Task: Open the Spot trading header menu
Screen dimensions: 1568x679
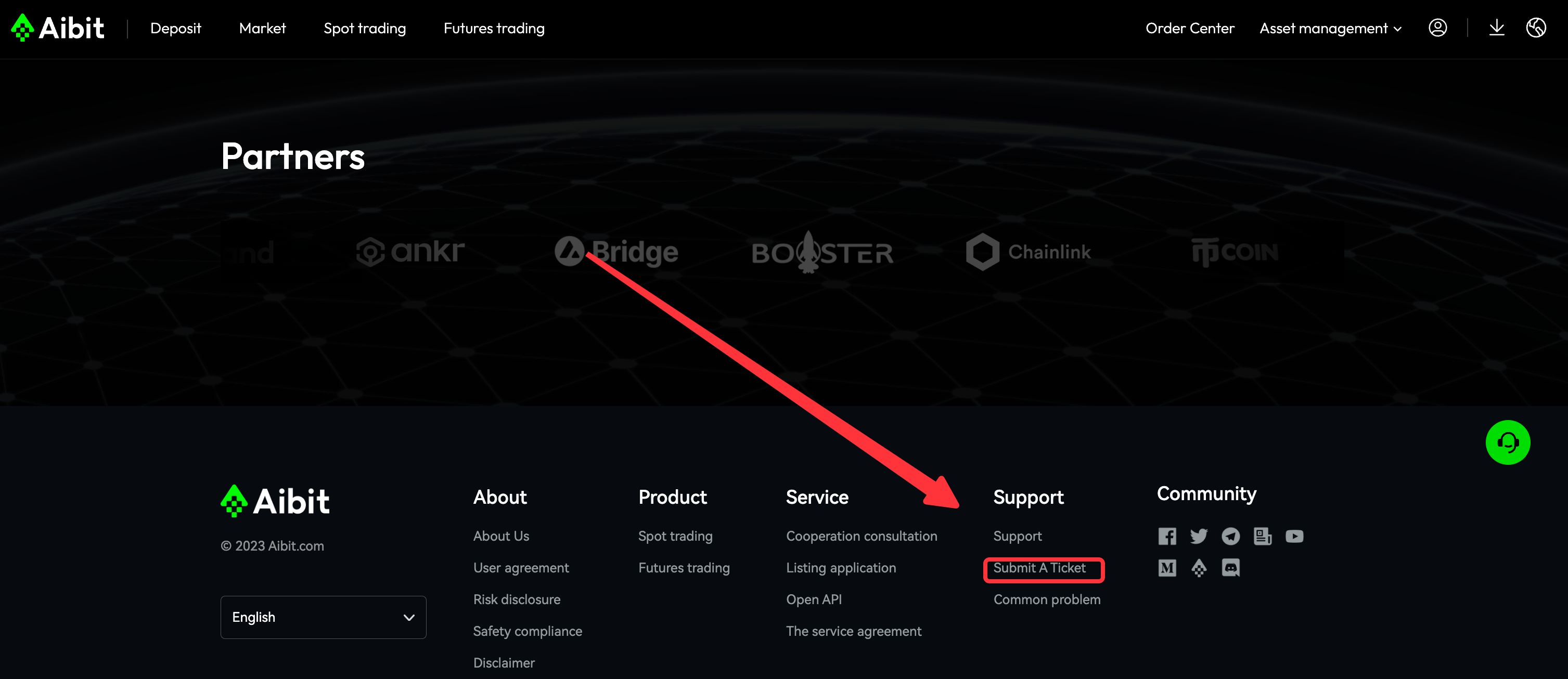Action: [x=365, y=29]
